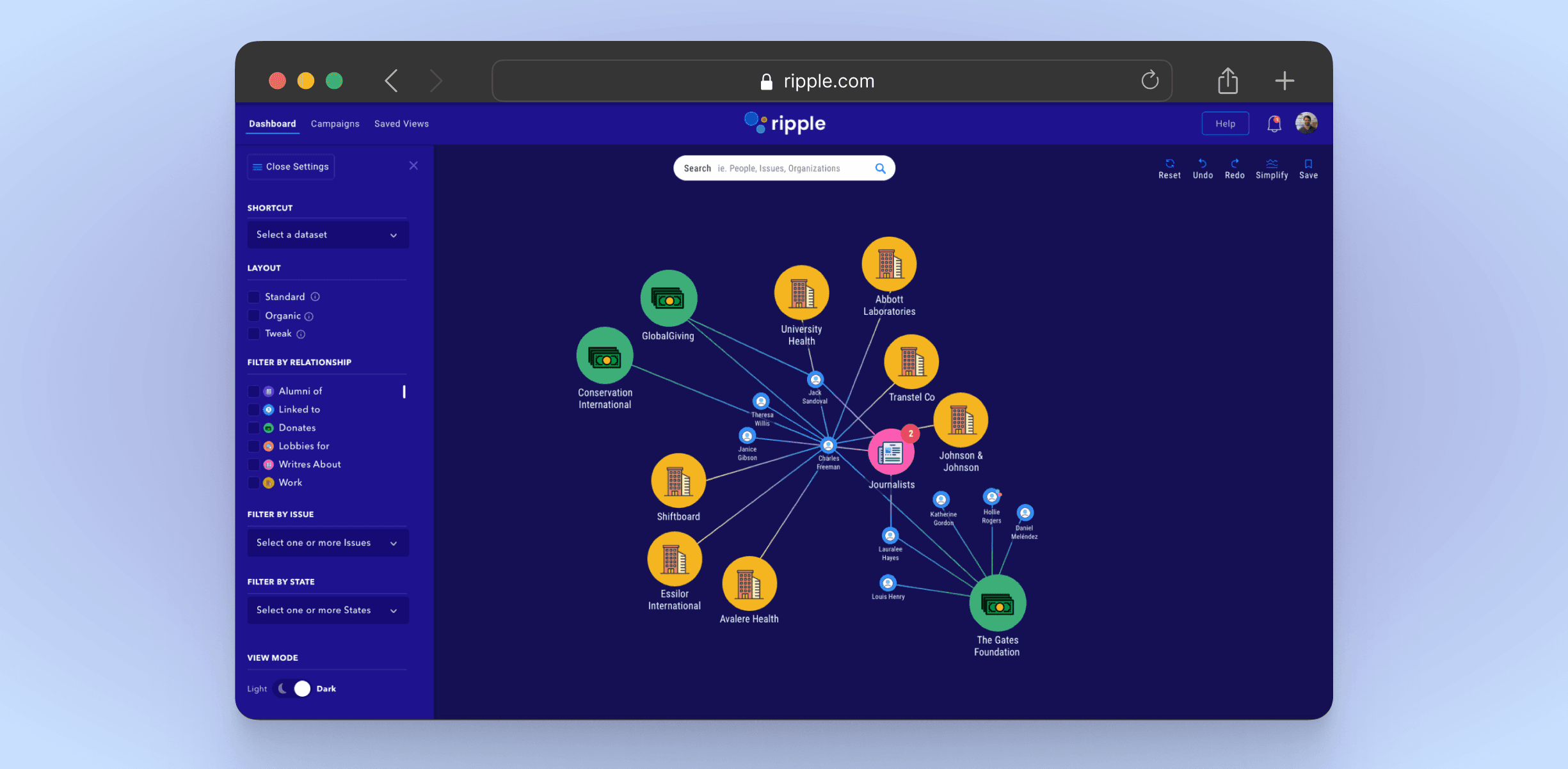Screen dimensions: 1568x769
Task: Expand the Select one or more Issues dropdown
Action: [328, 542]
